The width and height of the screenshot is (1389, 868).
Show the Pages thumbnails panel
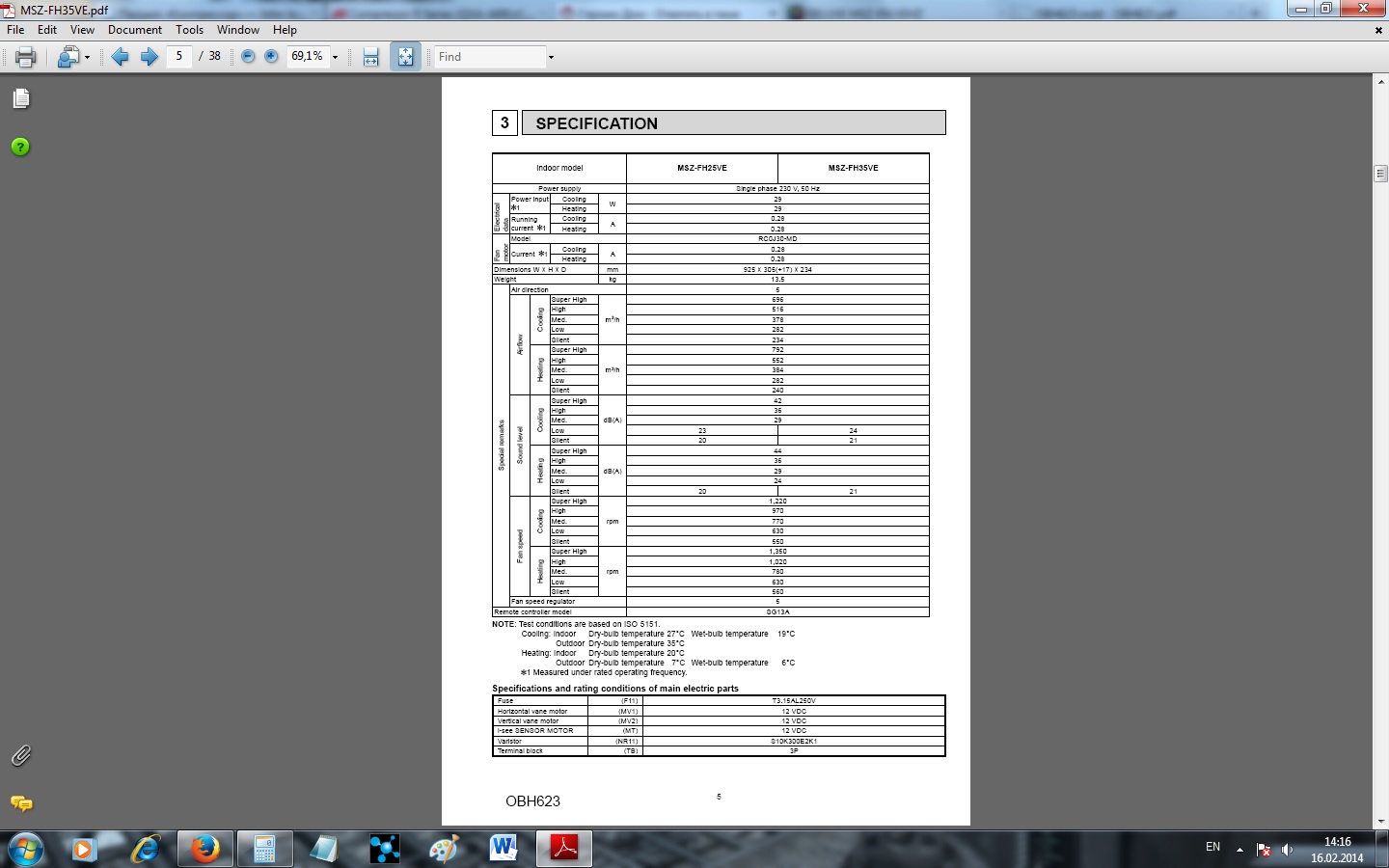[21, 98]
